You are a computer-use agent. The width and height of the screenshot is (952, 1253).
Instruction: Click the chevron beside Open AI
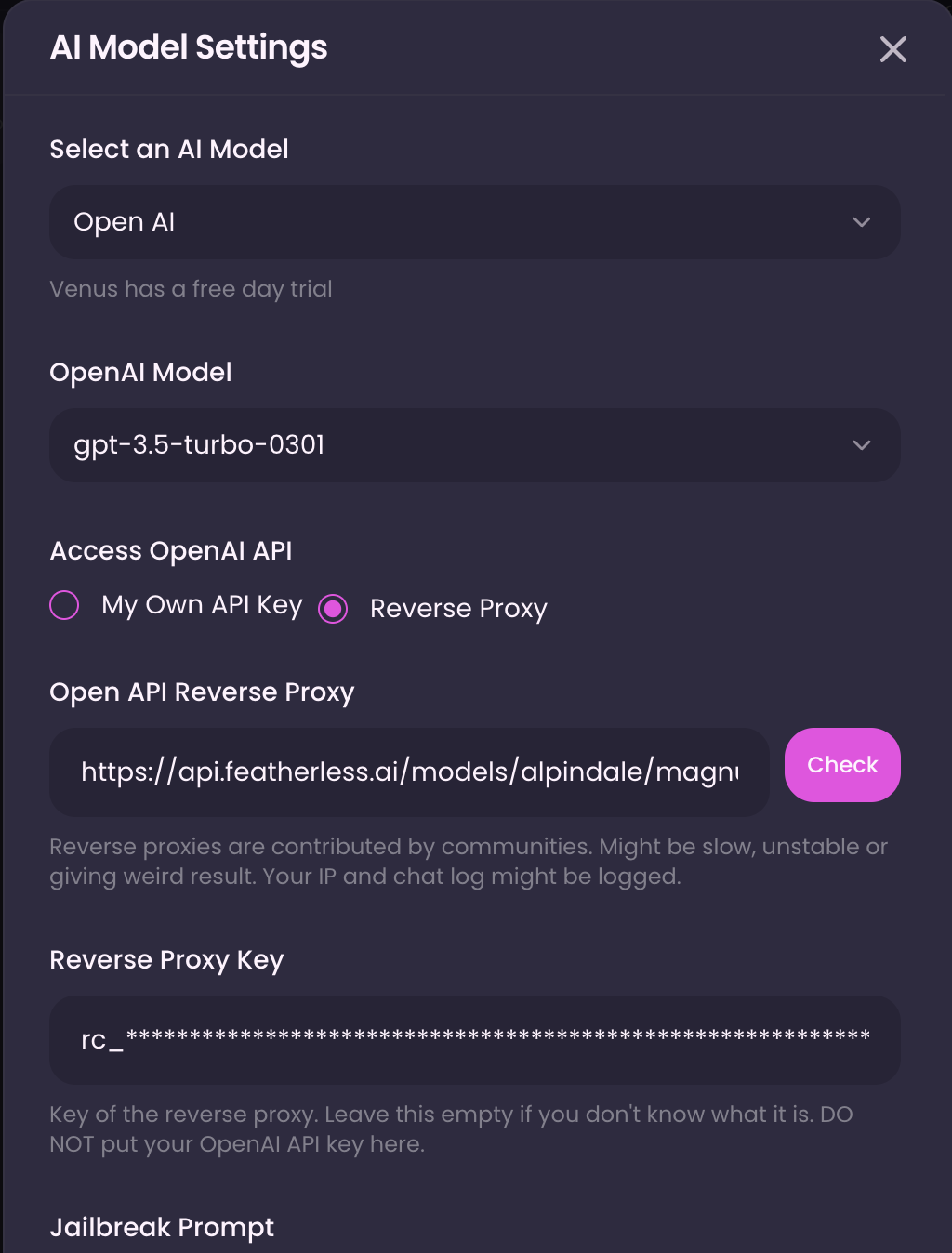tap(862, 222)
